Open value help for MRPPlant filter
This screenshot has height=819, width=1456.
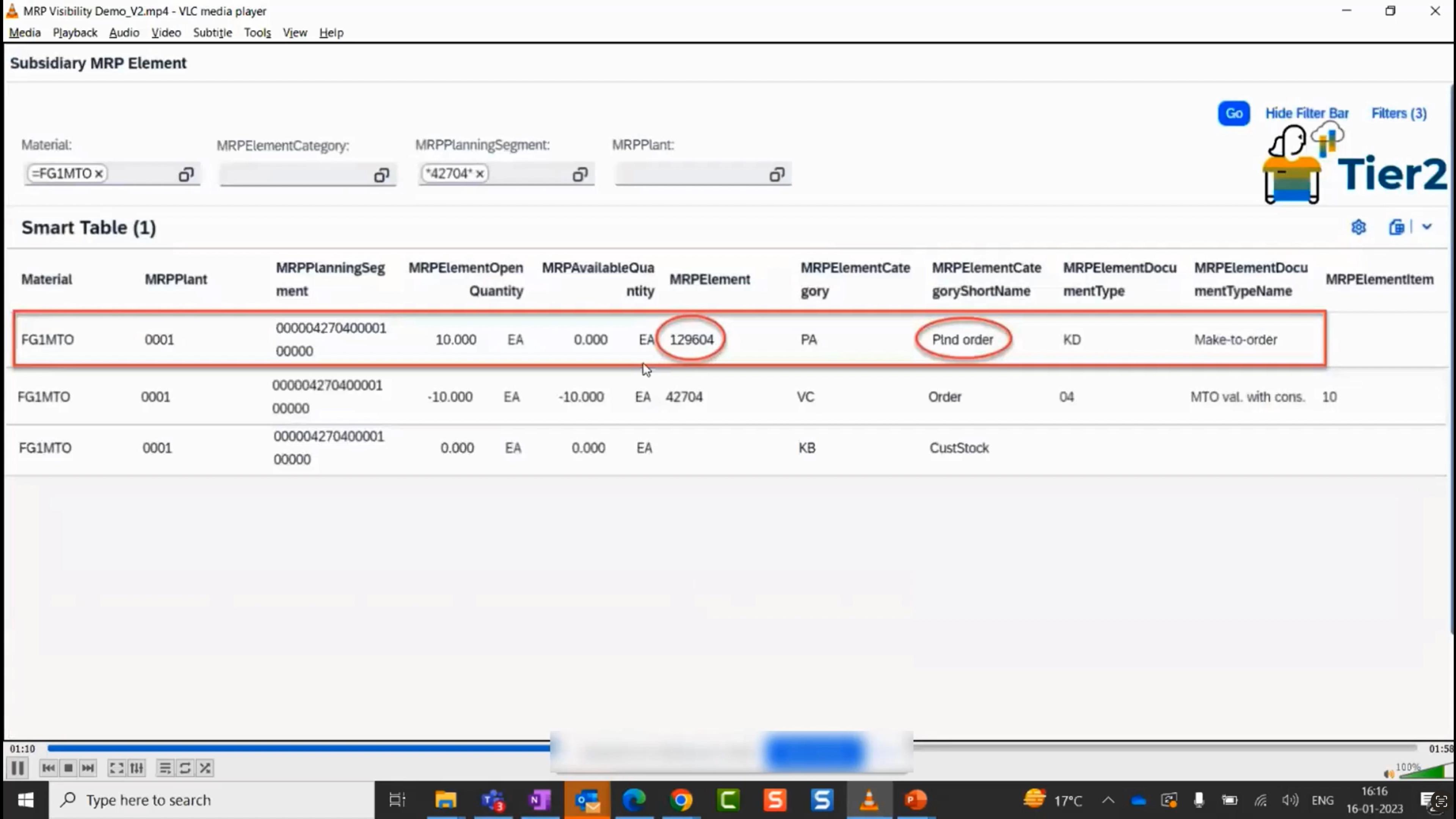[x=777, y=175]
